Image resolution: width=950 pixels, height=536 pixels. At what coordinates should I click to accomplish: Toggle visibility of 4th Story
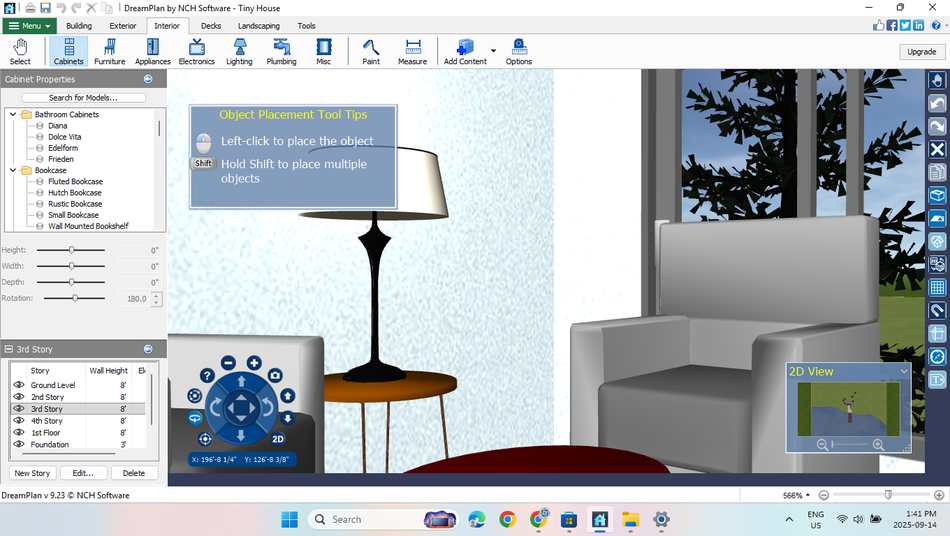[x=19, y=420]
